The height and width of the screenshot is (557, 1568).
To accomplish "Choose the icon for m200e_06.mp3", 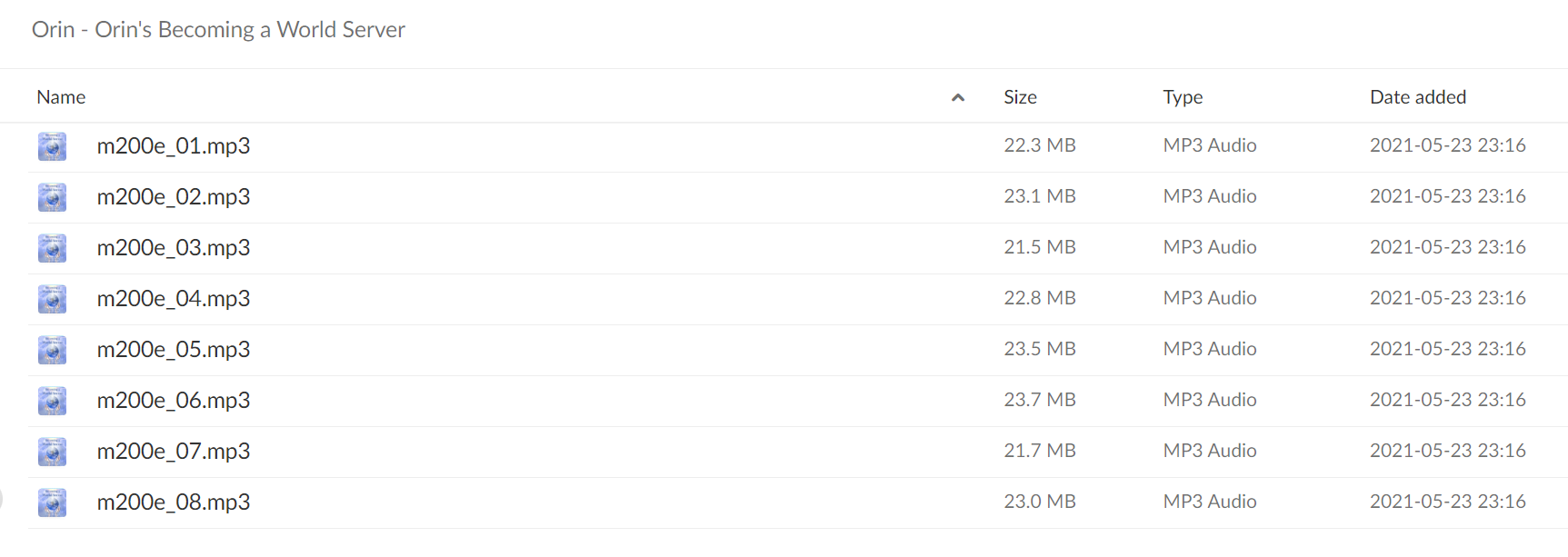I will [x=52, y=401].
